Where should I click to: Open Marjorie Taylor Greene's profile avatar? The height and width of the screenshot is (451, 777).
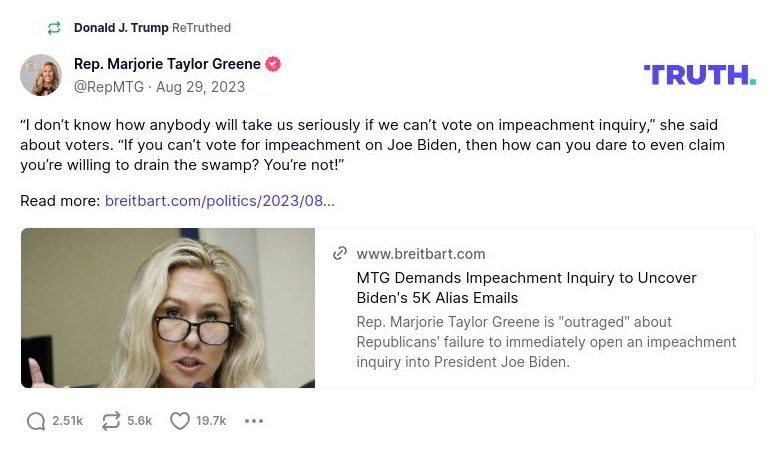(x=41, y=75)
